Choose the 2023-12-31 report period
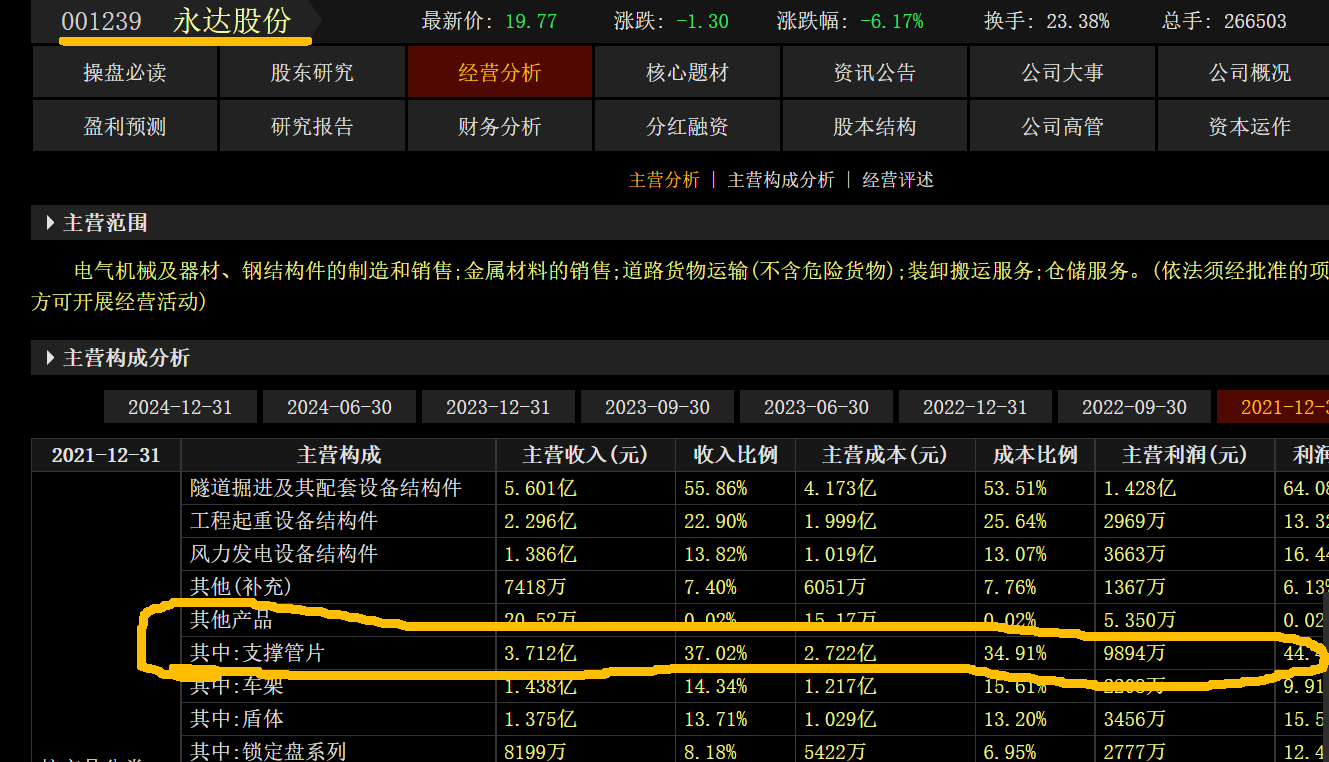 [498, 407]
